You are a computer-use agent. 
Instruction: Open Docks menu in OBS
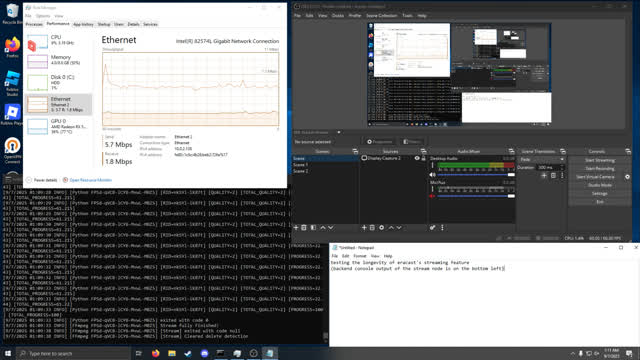point(338,16)
